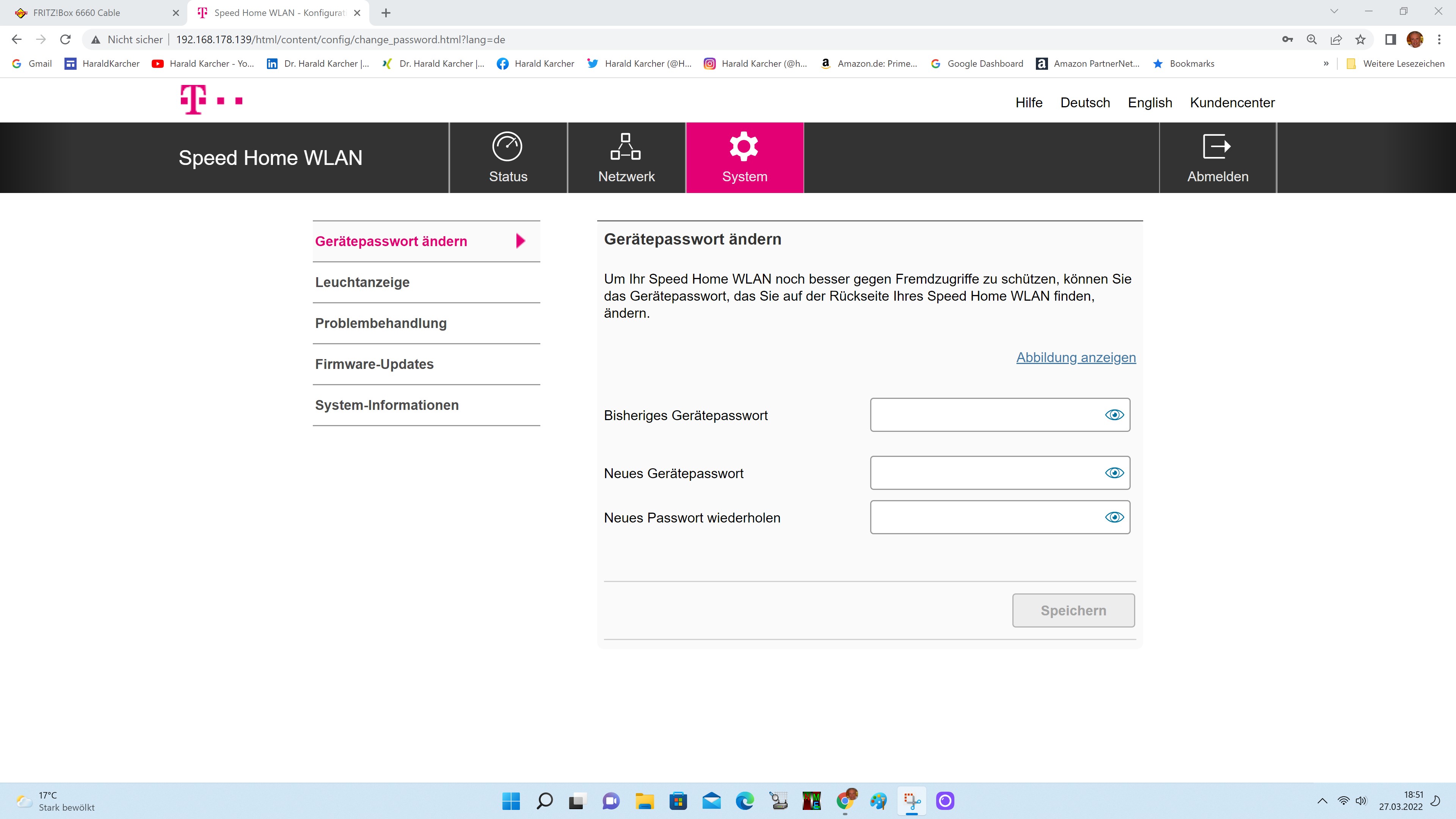Show the Bisheriges Gerätepasswort characters
1456x819 pixels.
1114,415
